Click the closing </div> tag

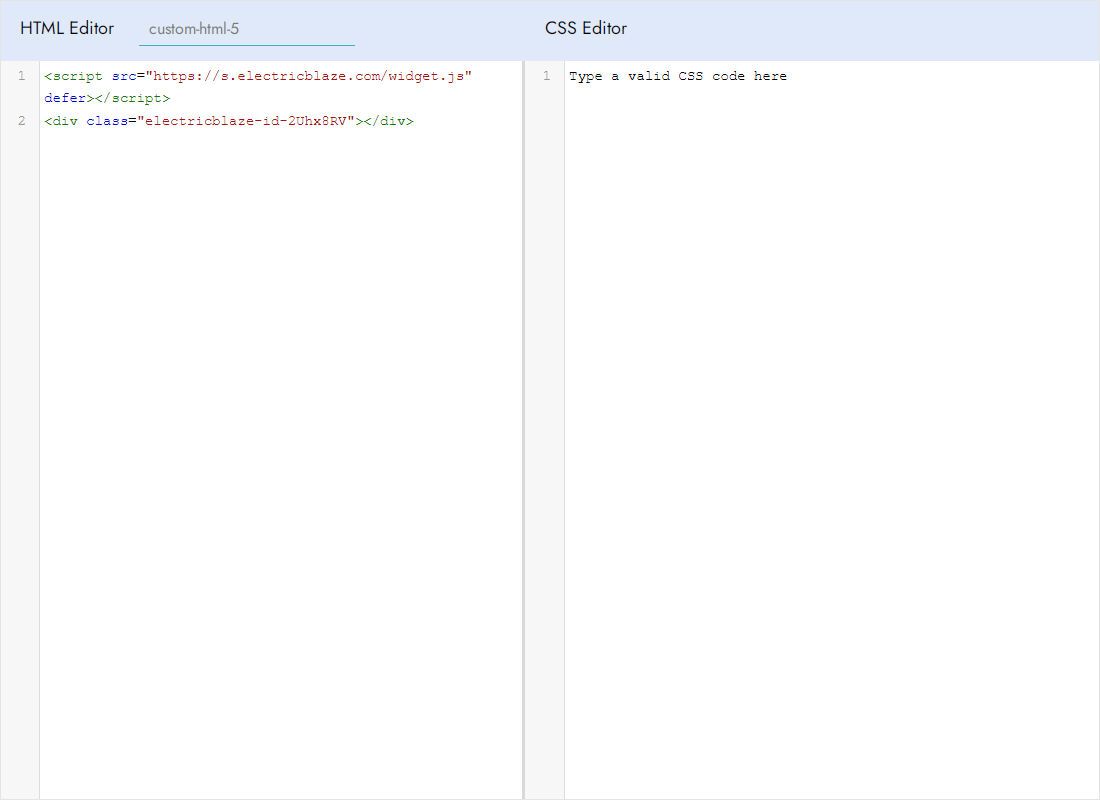point(389,121)
